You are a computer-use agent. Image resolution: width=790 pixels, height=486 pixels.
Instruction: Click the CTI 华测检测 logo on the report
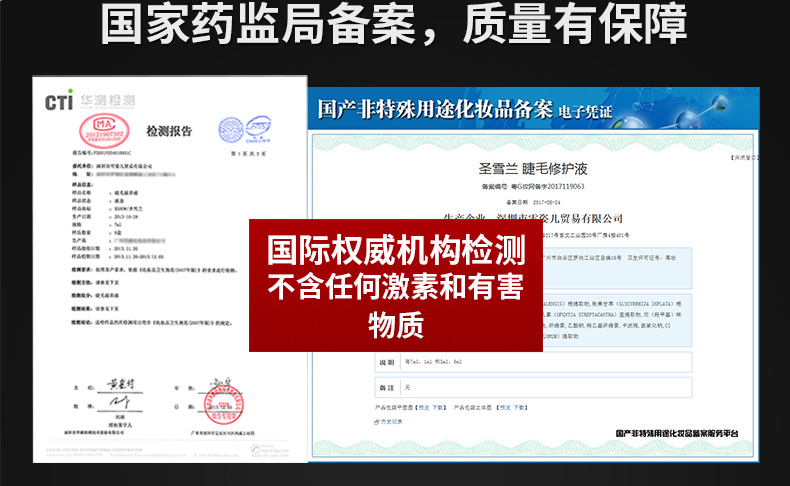click(90, 100)
